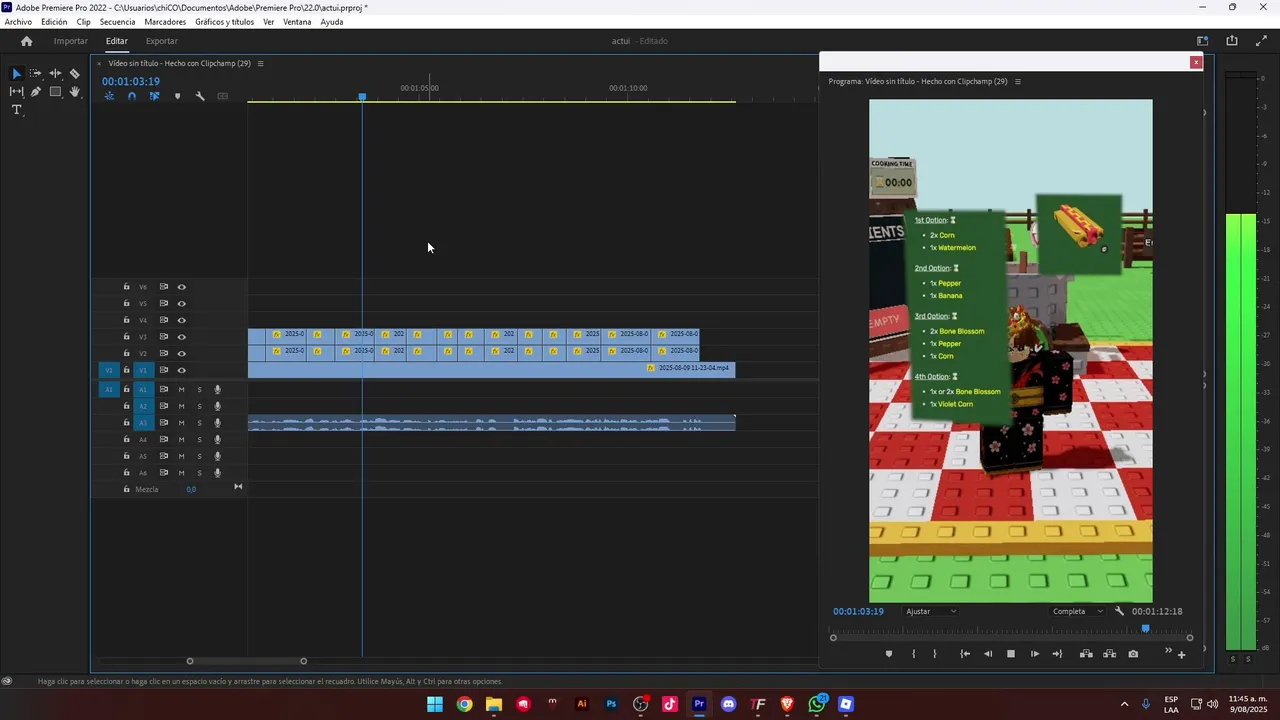The width and height of the screenshot is (1280, 720).
Task: Hide video track V1 output
Action: (181, 370)
